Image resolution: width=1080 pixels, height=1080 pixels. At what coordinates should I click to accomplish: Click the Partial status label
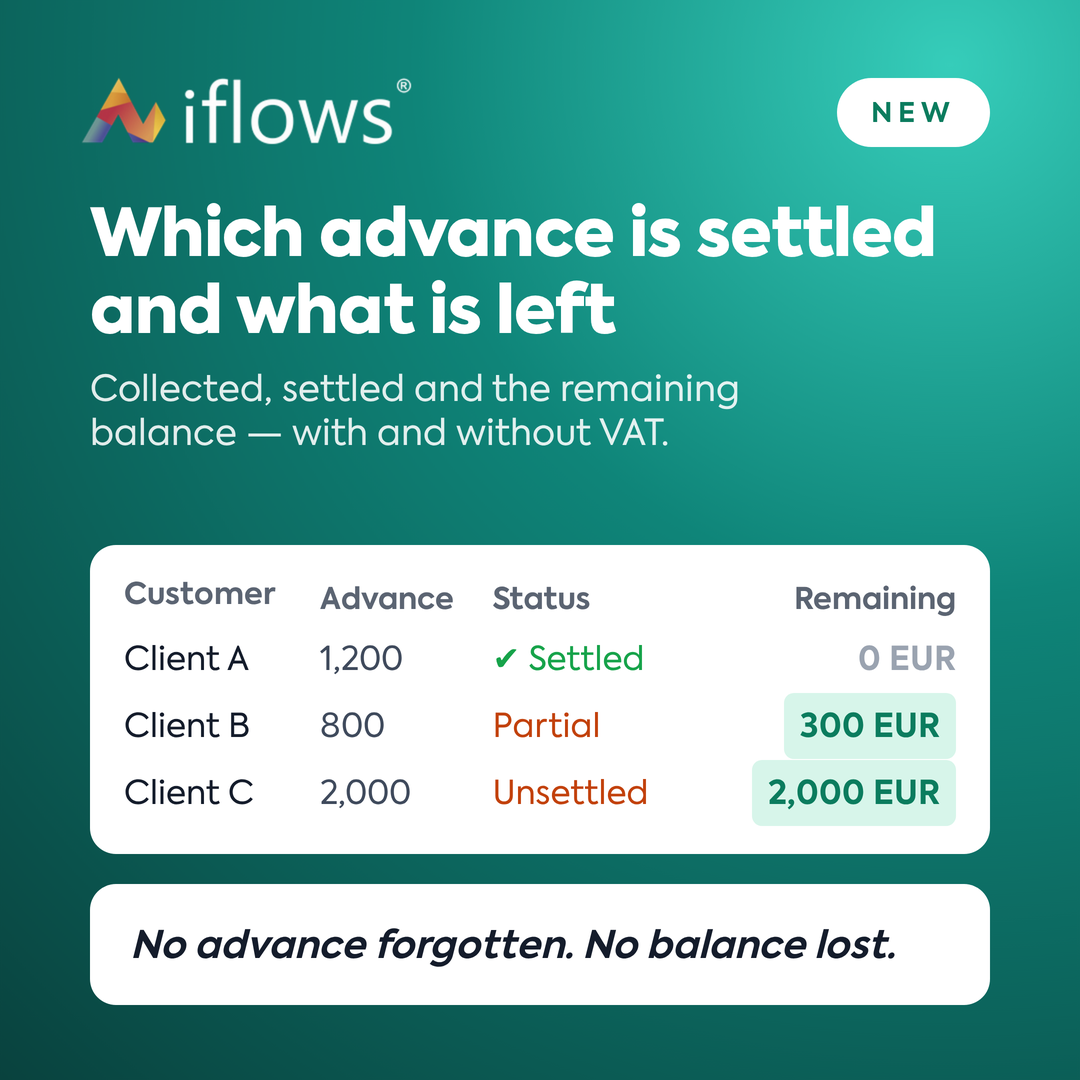pyautogui.click(x=546, y=725)
